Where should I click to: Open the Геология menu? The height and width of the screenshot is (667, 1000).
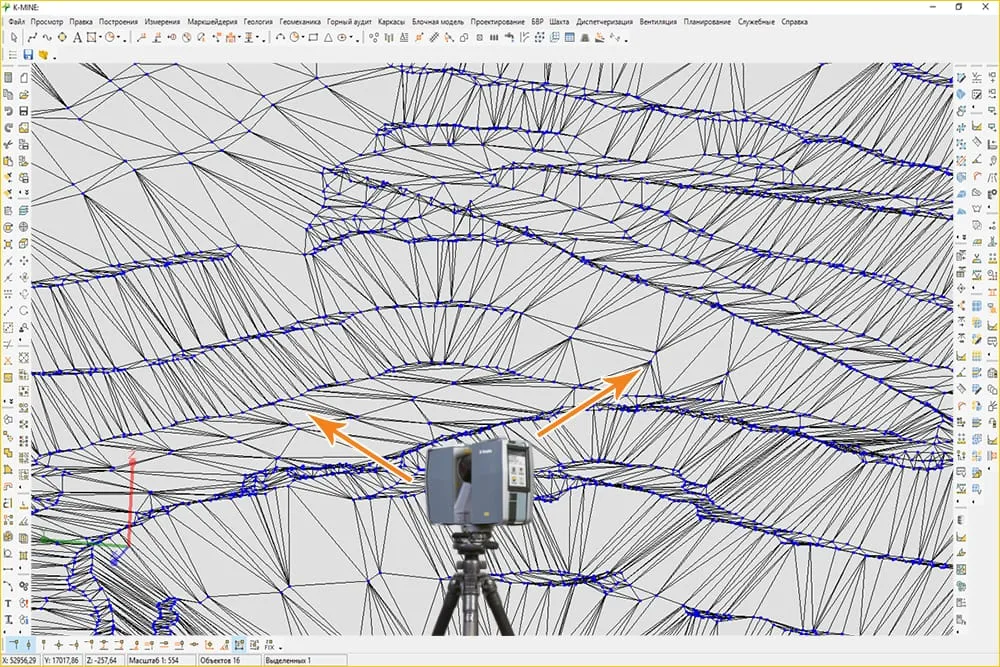(258, 22)
